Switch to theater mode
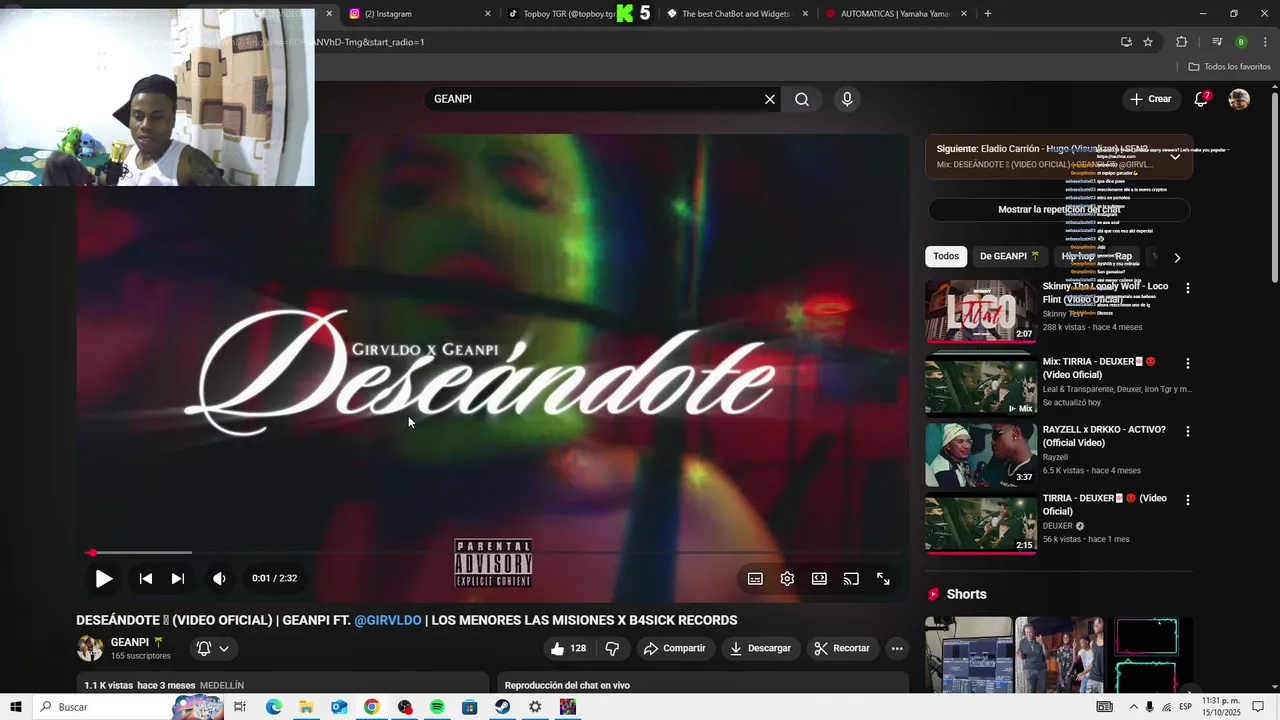This screenshot has height=720, width=1280. click(819, 579)
